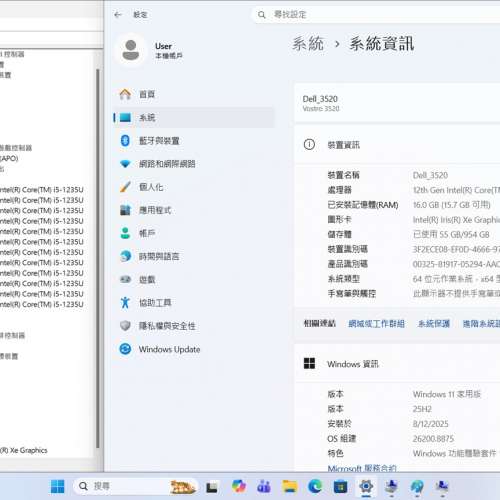Open 網路和網際網路 settings
The height and width of the screenshot is (500, 500).
[193, 164]
